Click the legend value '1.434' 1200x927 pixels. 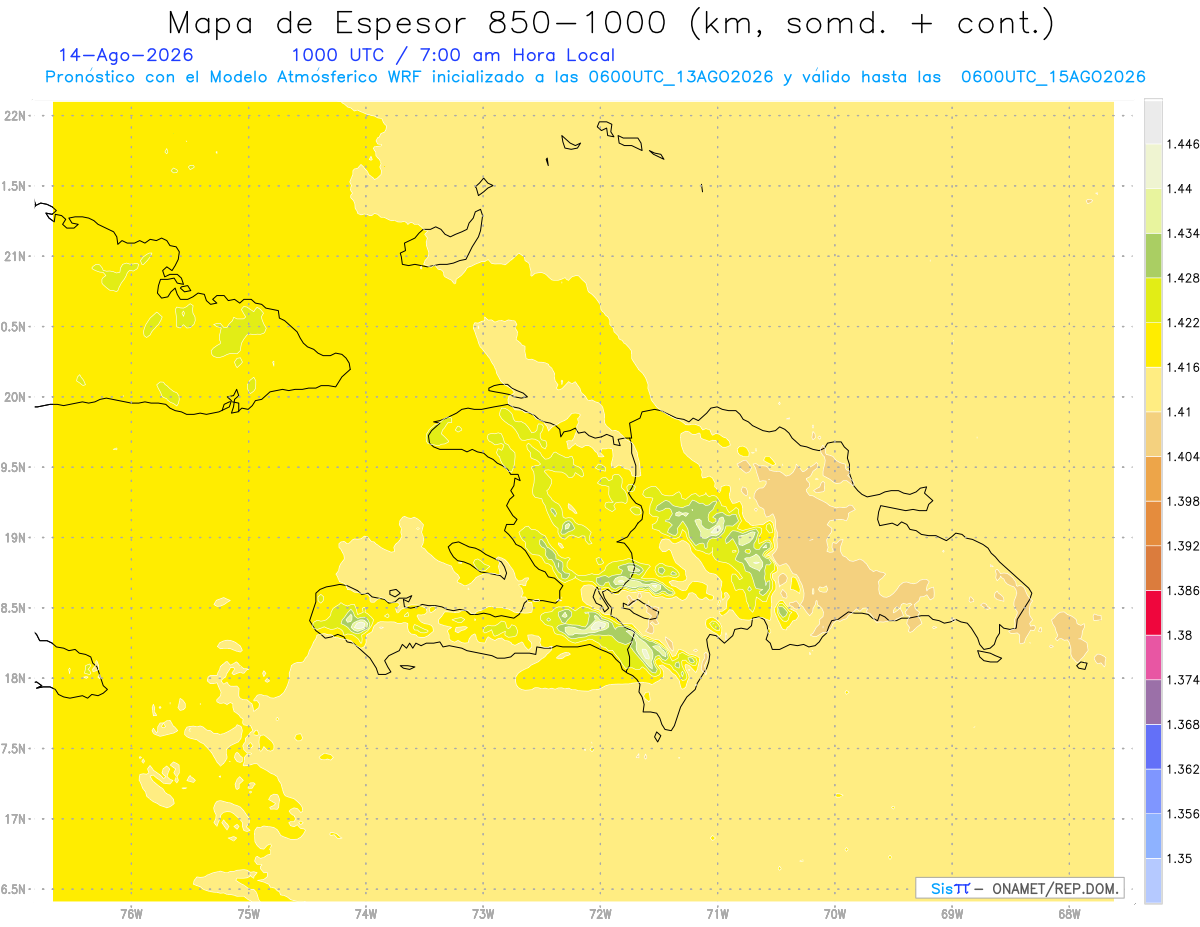point(1183,233)
